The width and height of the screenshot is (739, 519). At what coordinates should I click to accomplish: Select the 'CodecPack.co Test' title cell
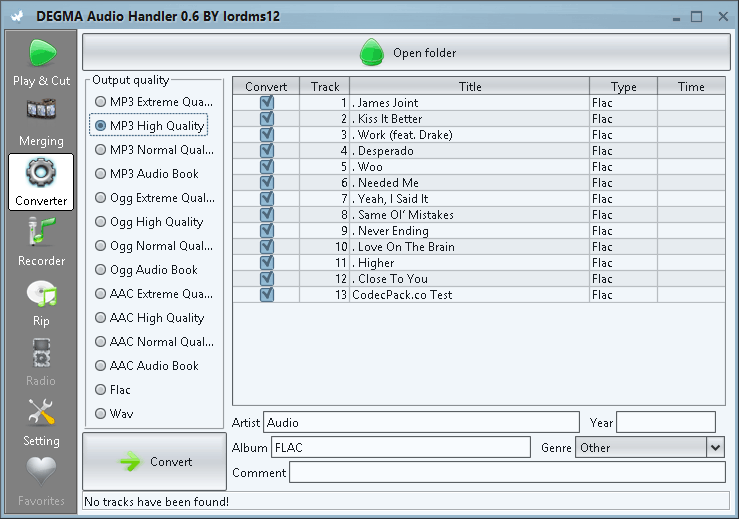(x=469, y=295)
